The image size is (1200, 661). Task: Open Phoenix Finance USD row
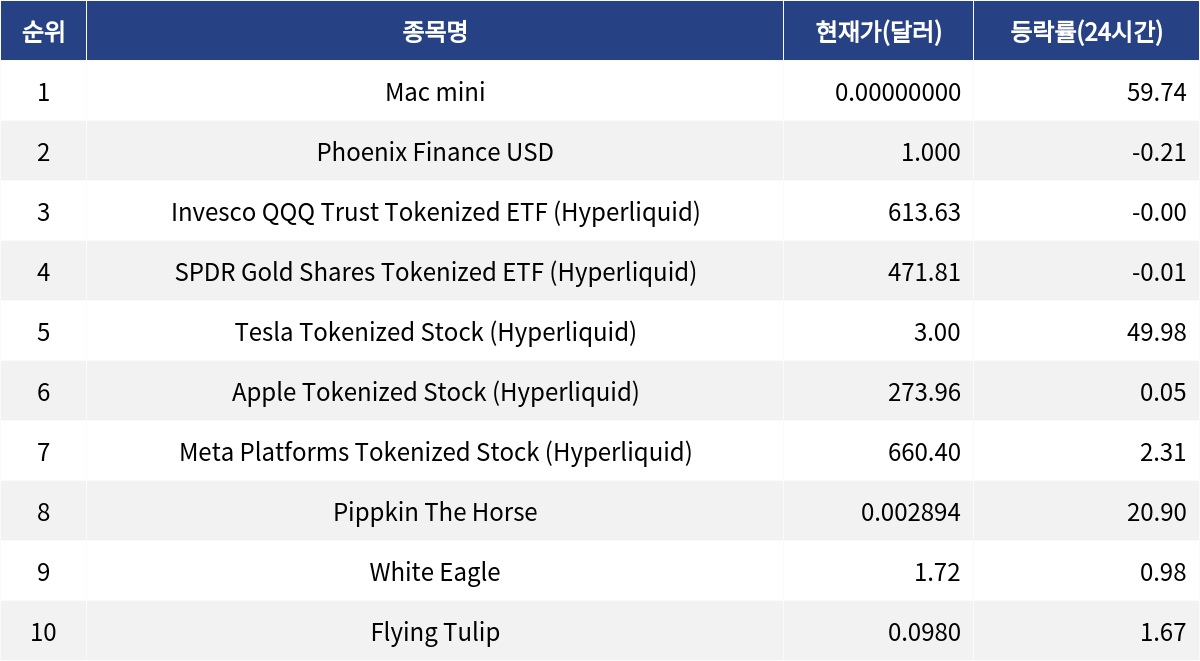(x=435, y=152)
